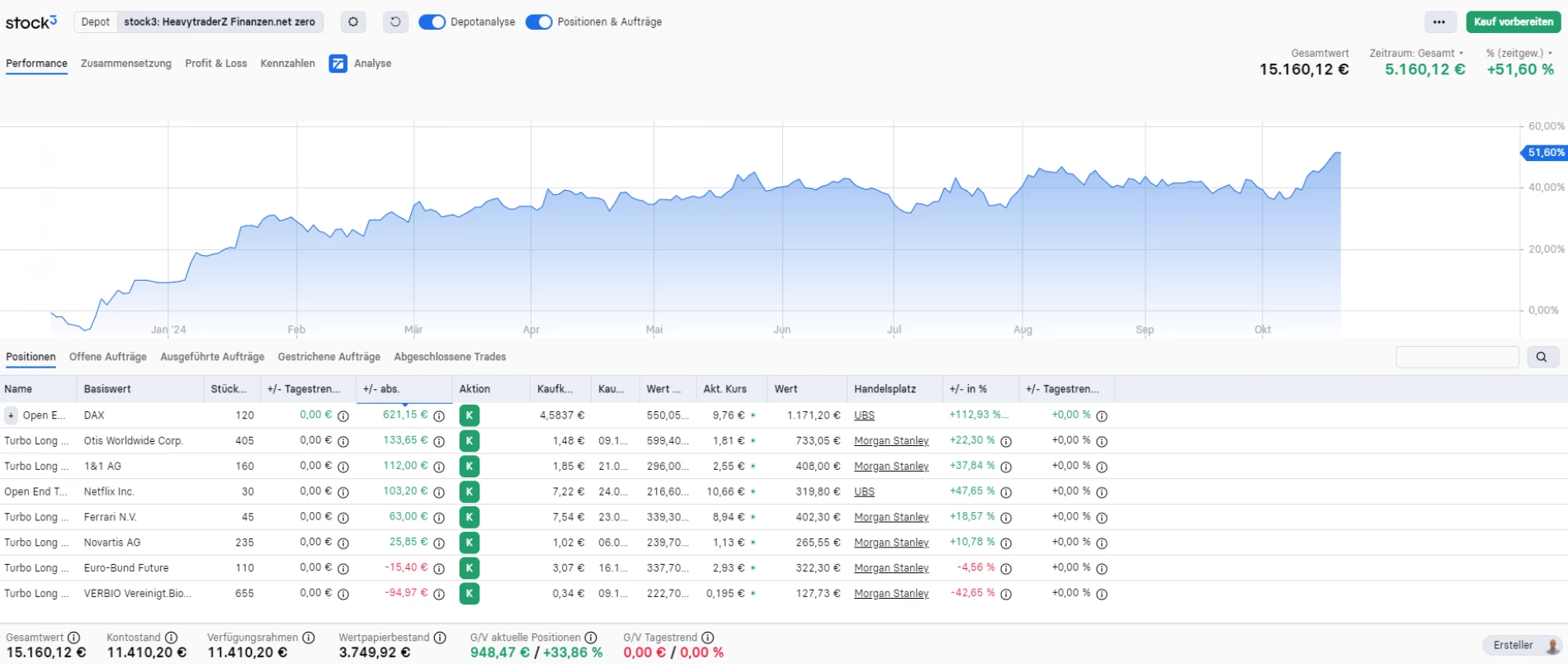This screenshot has width=1568, height=664.
Task: Click the refresh depot icon
Action: coord(395,22)
